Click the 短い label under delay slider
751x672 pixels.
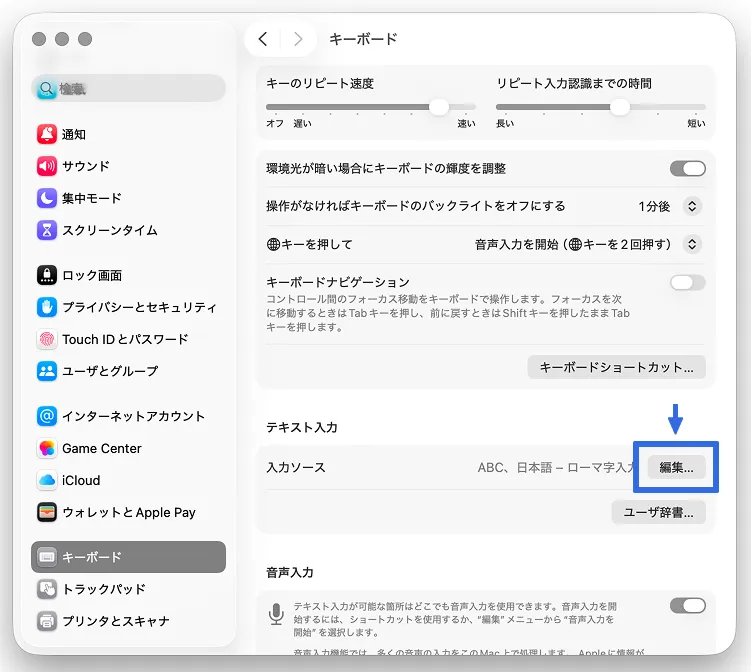pyautogui.click(x=696, y=124)
